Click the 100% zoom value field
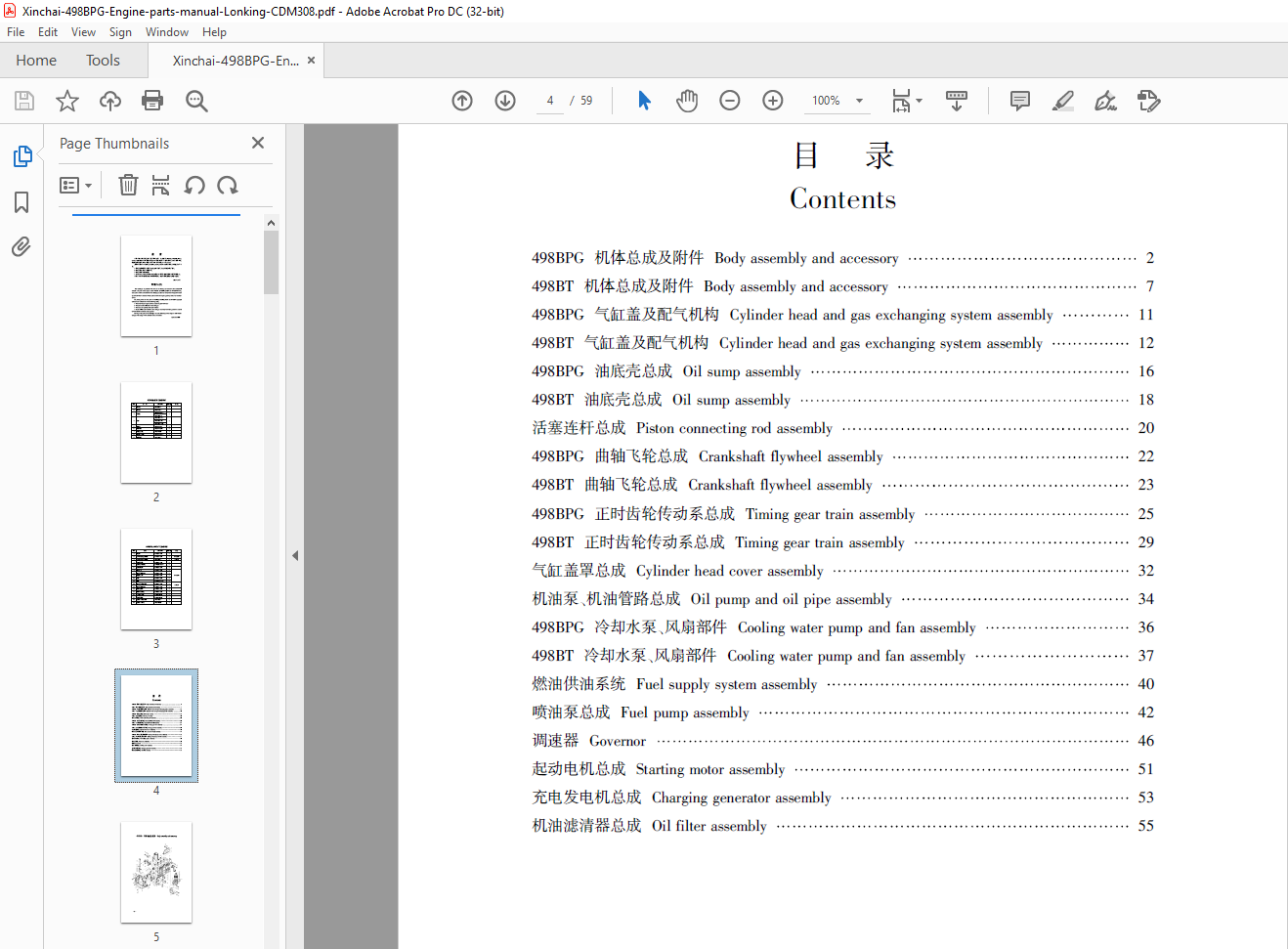Viewport: 1288px width, 949px height. 826,101
